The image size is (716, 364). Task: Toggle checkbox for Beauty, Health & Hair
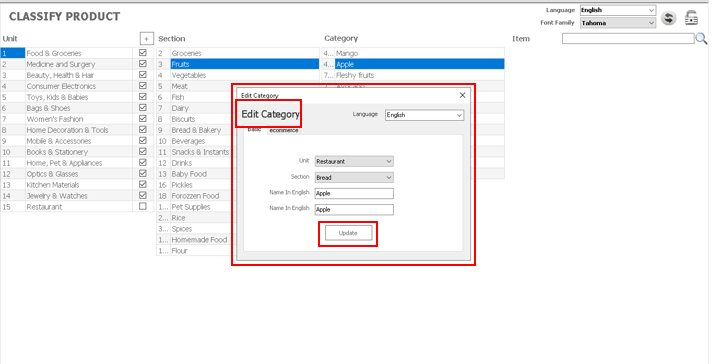pyautogui.click(x=142, y=75)
